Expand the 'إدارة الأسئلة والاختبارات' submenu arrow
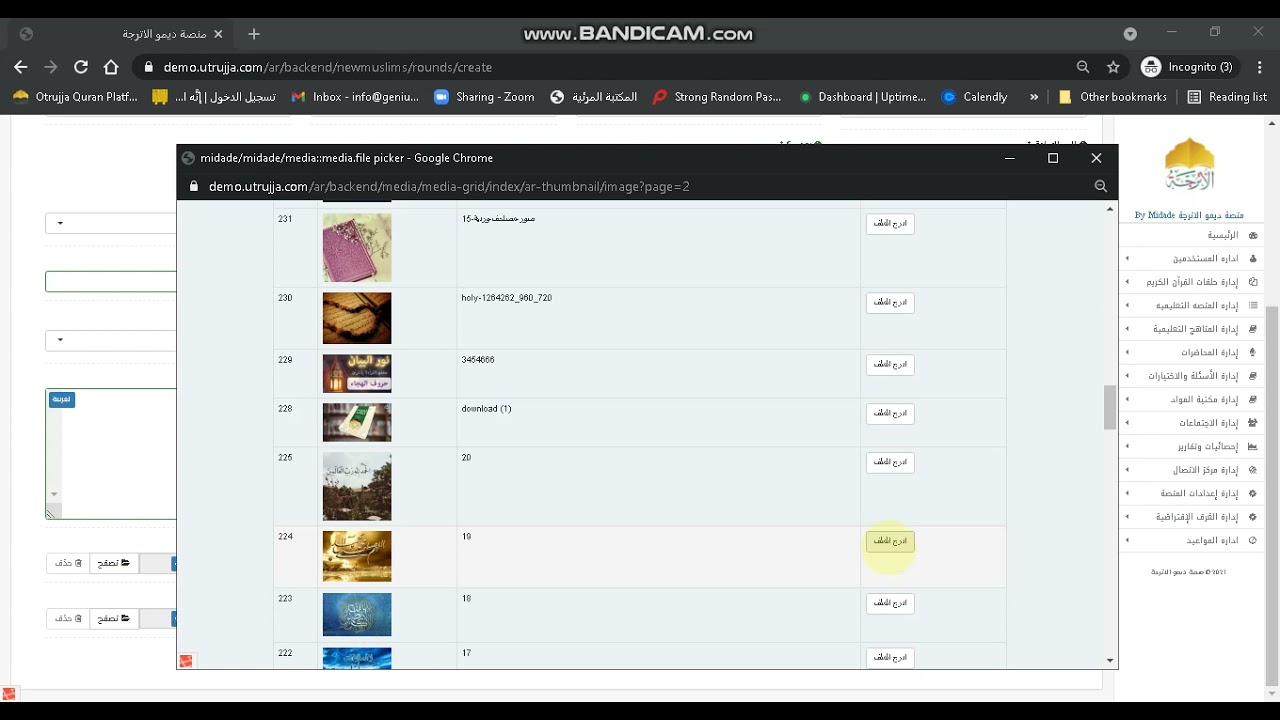This screenshot has height=720, width=1280. click(x=1127, y=376)
